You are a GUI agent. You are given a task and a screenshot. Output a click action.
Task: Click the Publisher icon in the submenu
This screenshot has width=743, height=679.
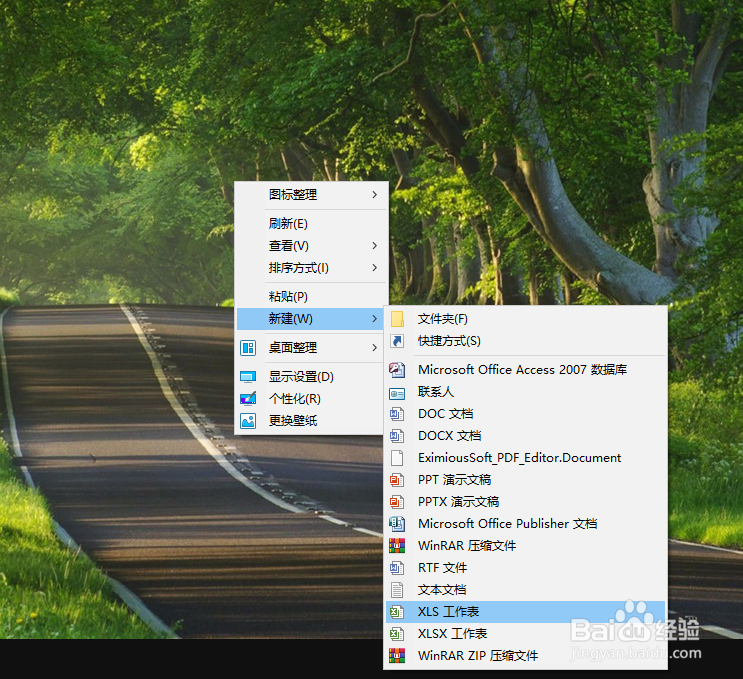pyautogui.click(x=397, y=524)
